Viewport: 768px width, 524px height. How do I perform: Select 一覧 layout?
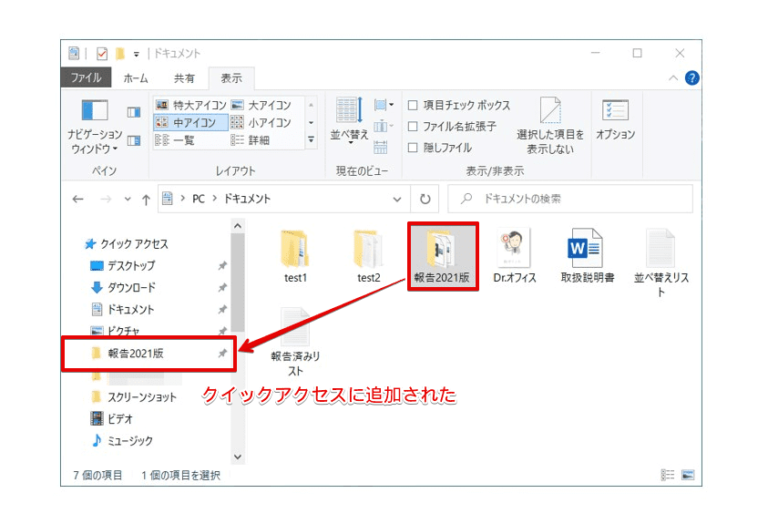click(175, 141)
